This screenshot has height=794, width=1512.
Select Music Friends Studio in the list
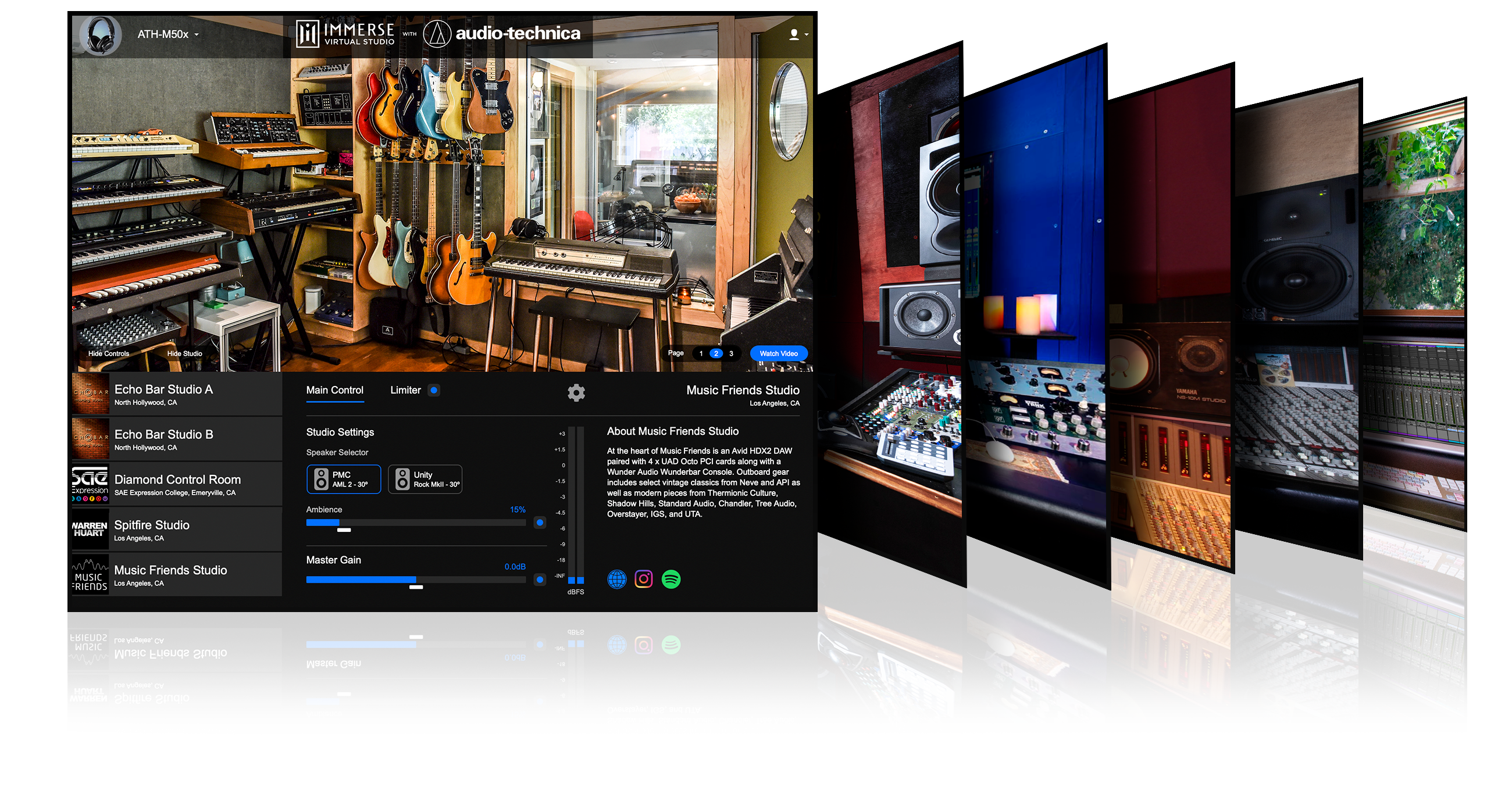click(x=177, y=575)
